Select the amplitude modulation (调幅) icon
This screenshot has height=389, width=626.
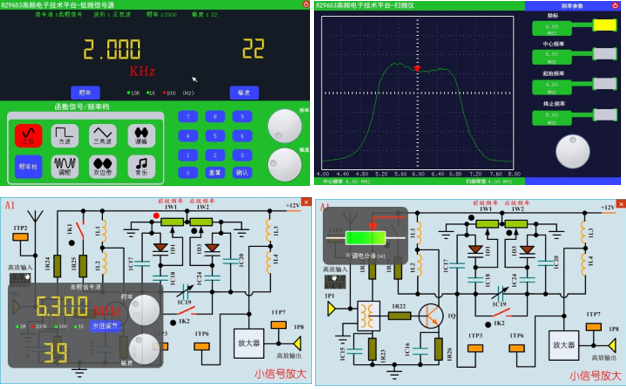[x=141, y=135]
